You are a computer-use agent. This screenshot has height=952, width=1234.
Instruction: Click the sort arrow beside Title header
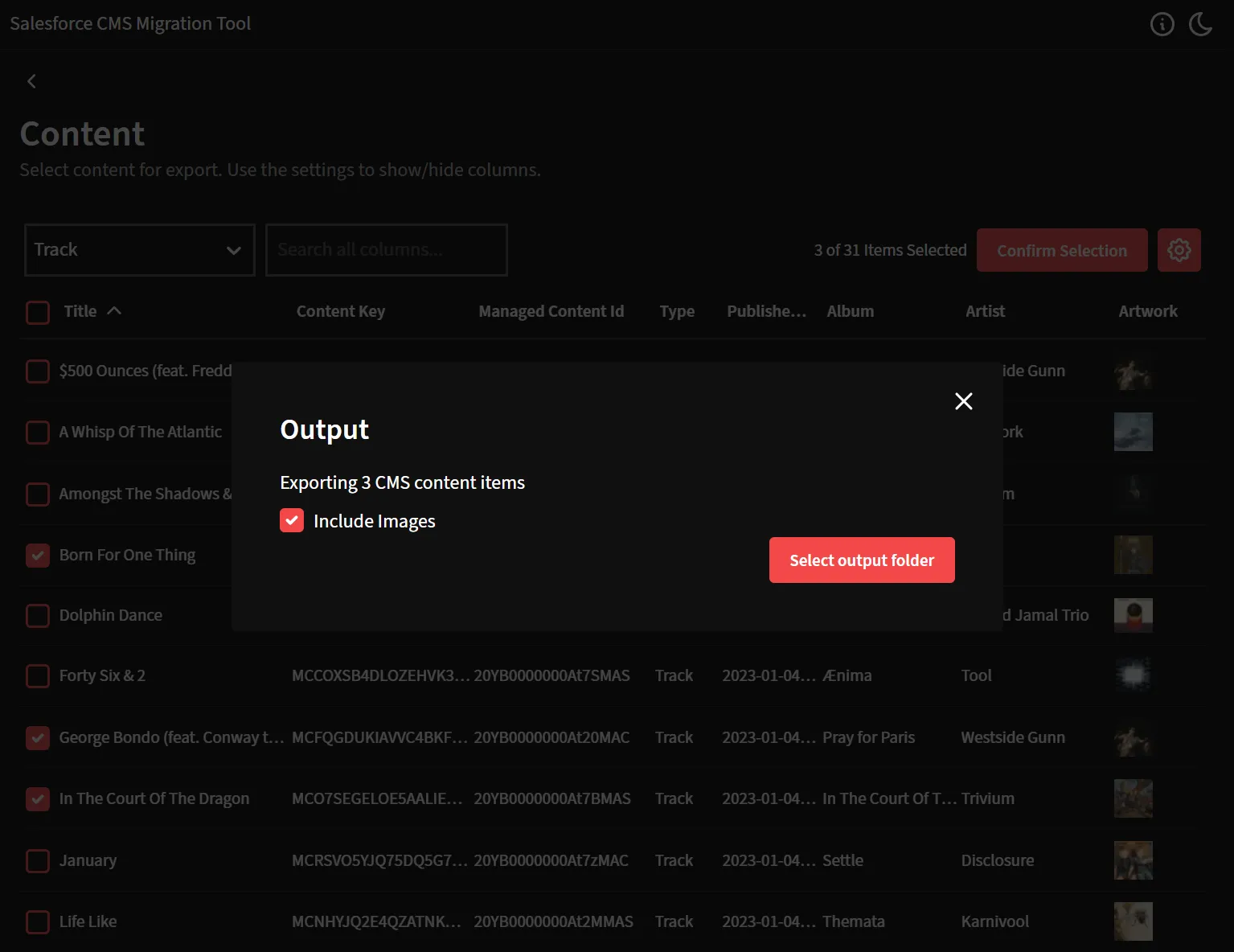point(114,311)
